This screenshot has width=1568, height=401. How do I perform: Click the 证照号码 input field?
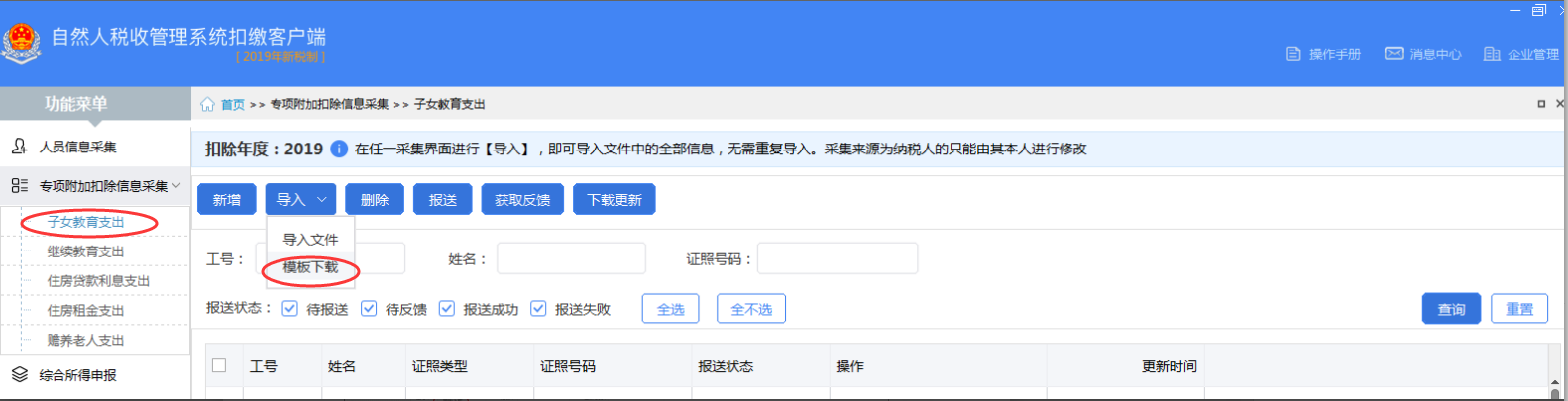tap(837, 259)
